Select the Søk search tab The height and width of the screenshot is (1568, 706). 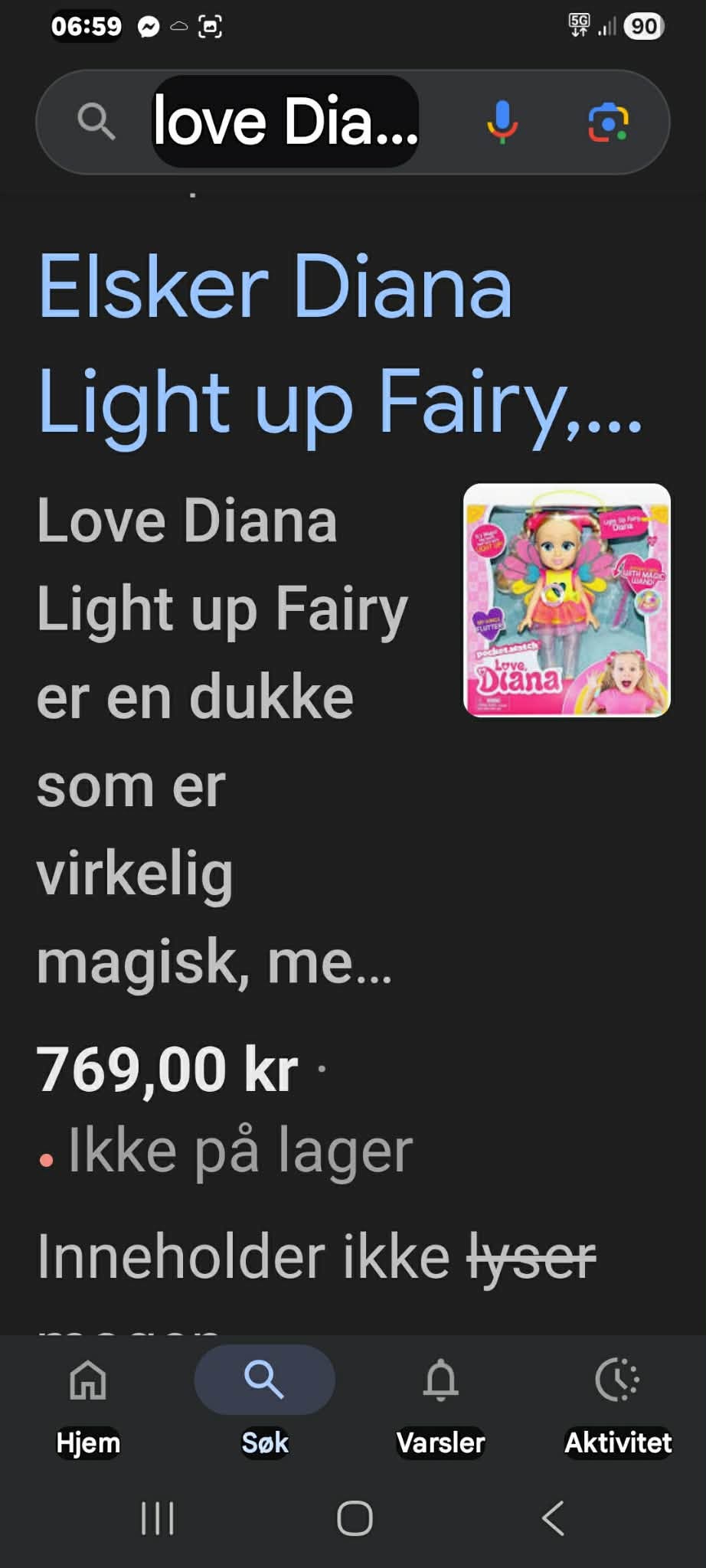[264, 1403]
